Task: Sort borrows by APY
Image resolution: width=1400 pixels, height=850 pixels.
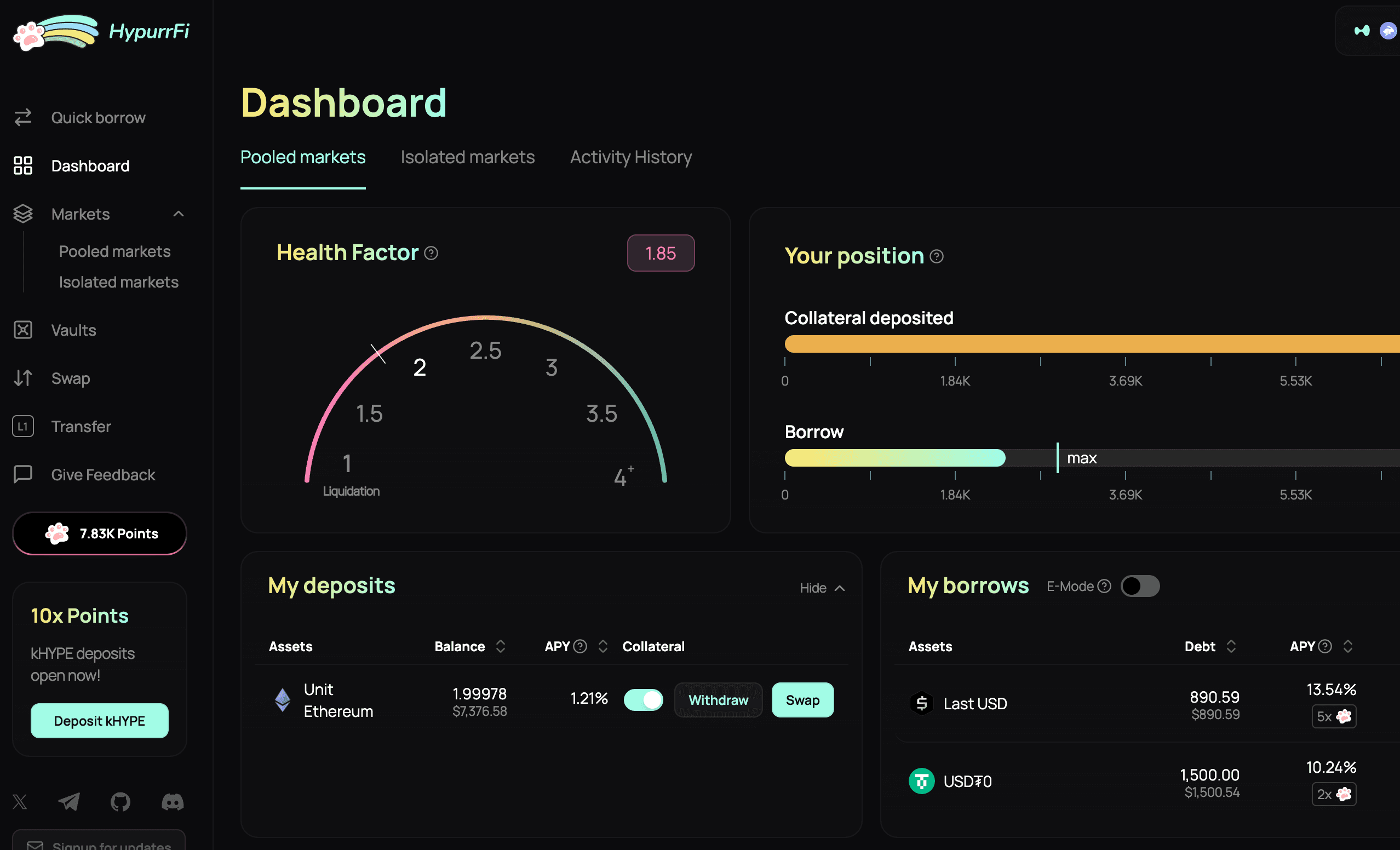Action: 1348,647
